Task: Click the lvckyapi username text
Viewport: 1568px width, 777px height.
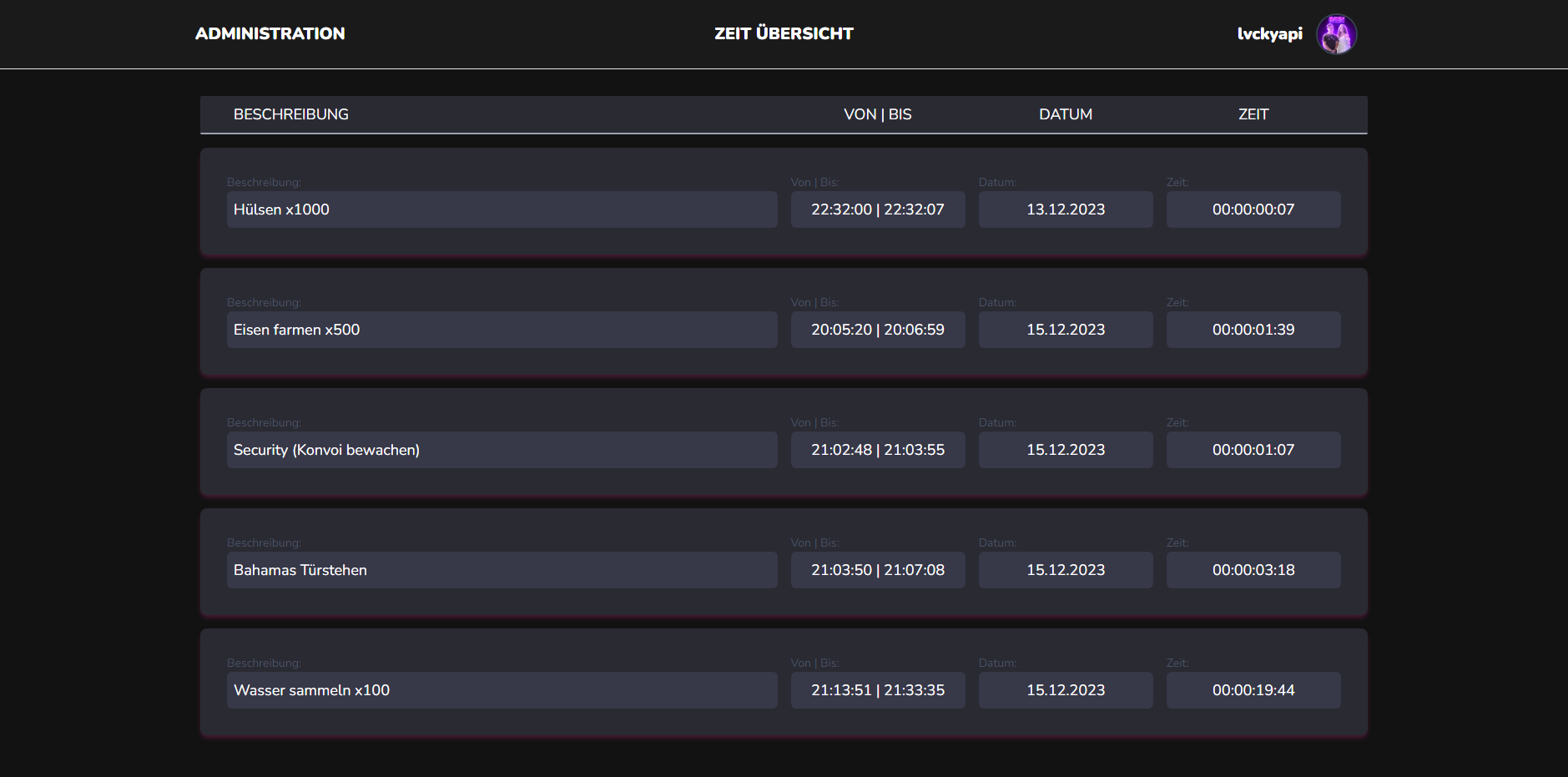Action: (x=1269, y=33)
